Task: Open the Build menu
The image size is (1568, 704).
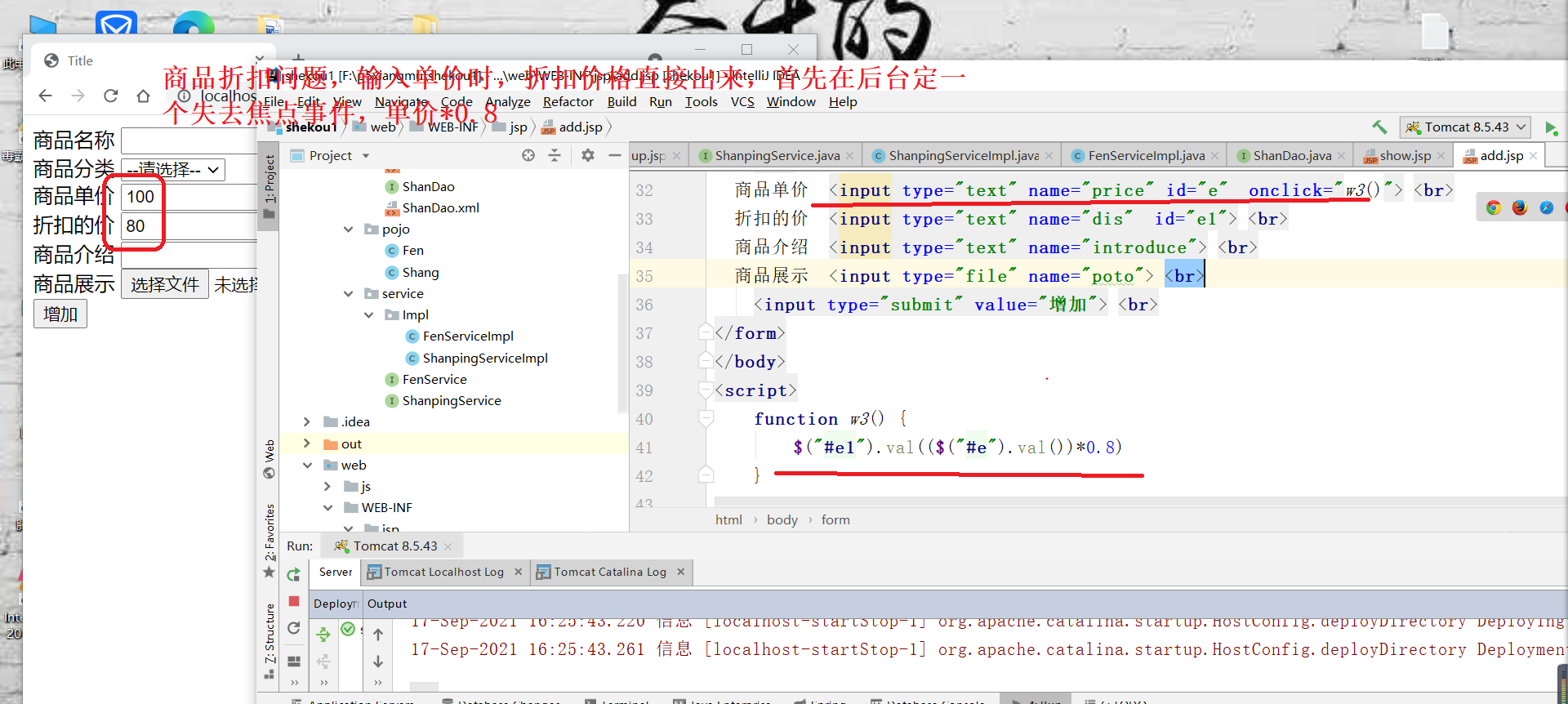Action: click(621, 101)
